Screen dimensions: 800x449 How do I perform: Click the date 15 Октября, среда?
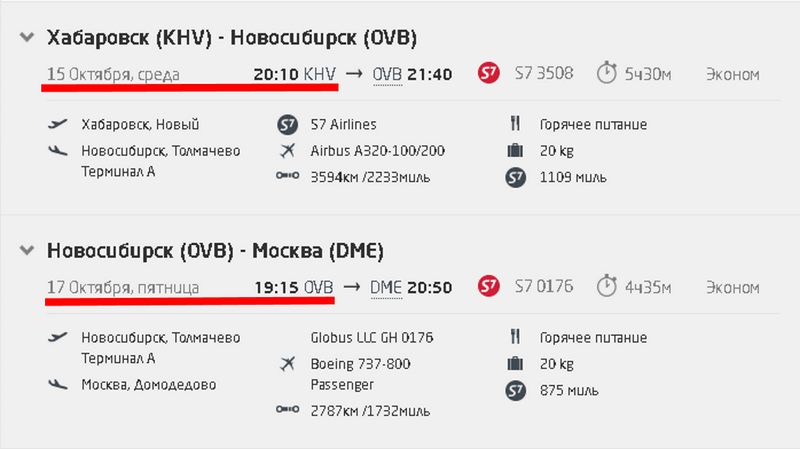pos(112,74)
